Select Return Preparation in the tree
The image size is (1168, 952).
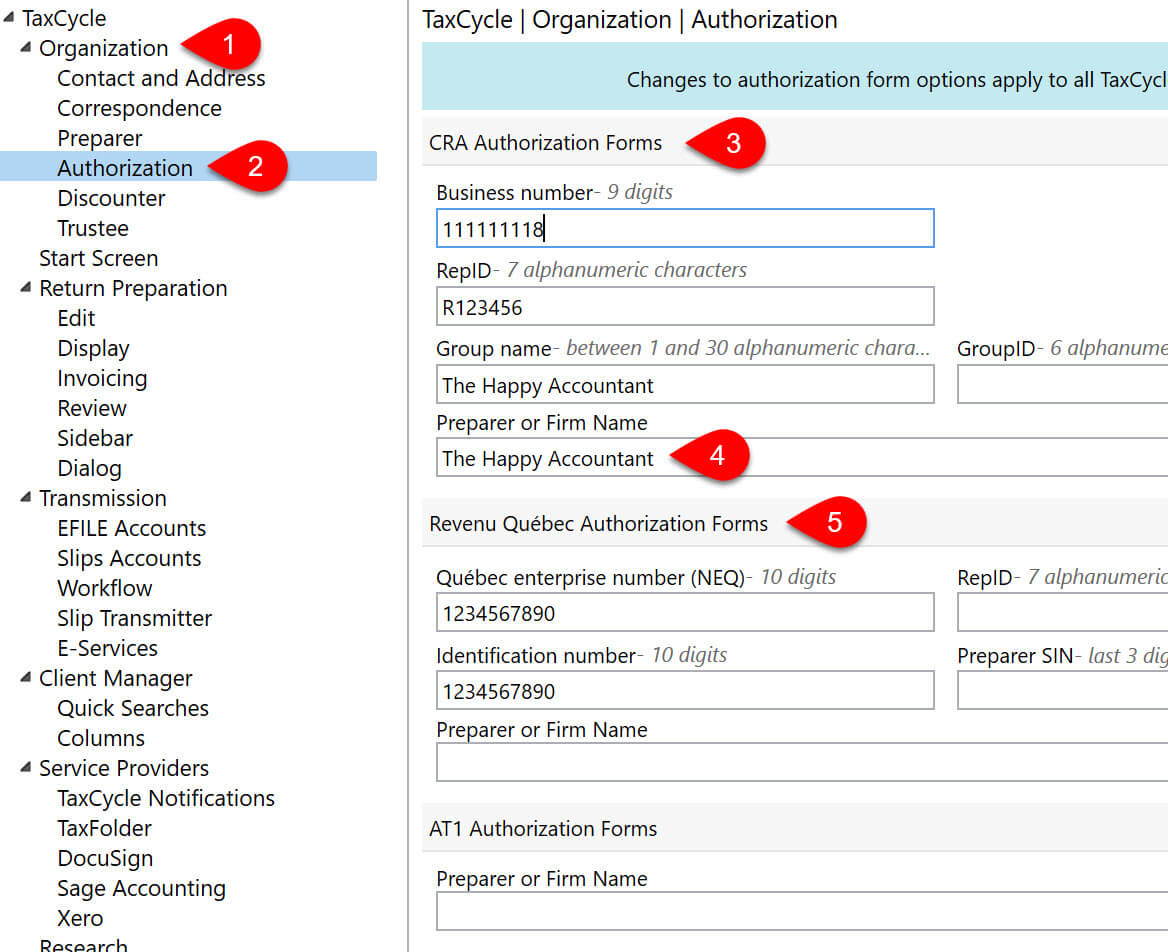133,288
